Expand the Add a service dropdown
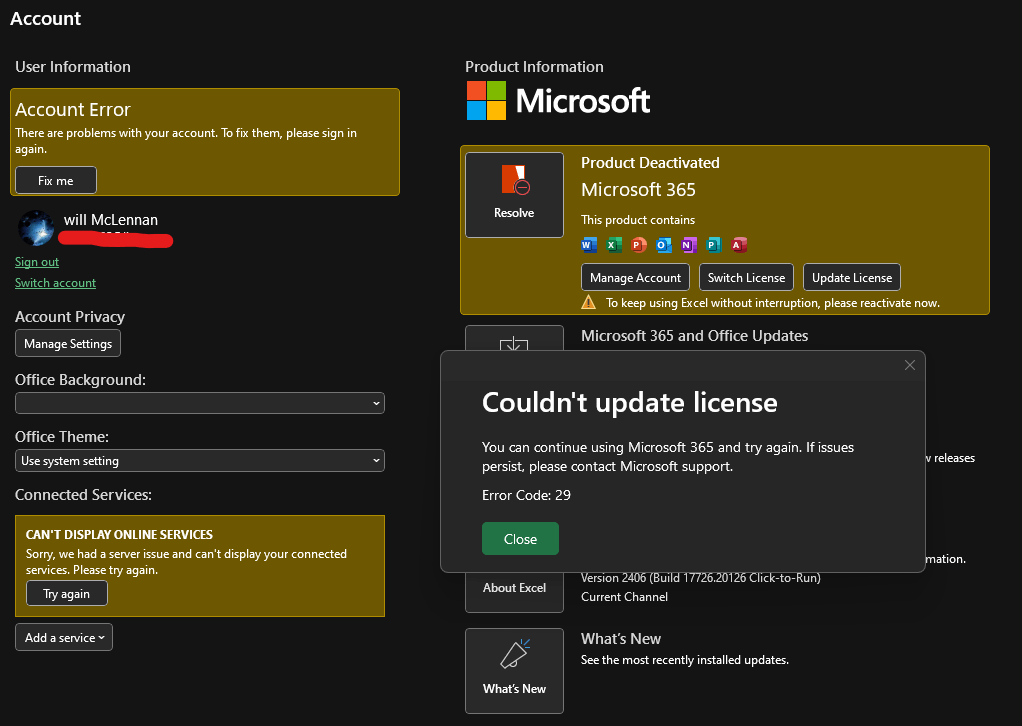The image size is (1022, 726). (64, 637)
